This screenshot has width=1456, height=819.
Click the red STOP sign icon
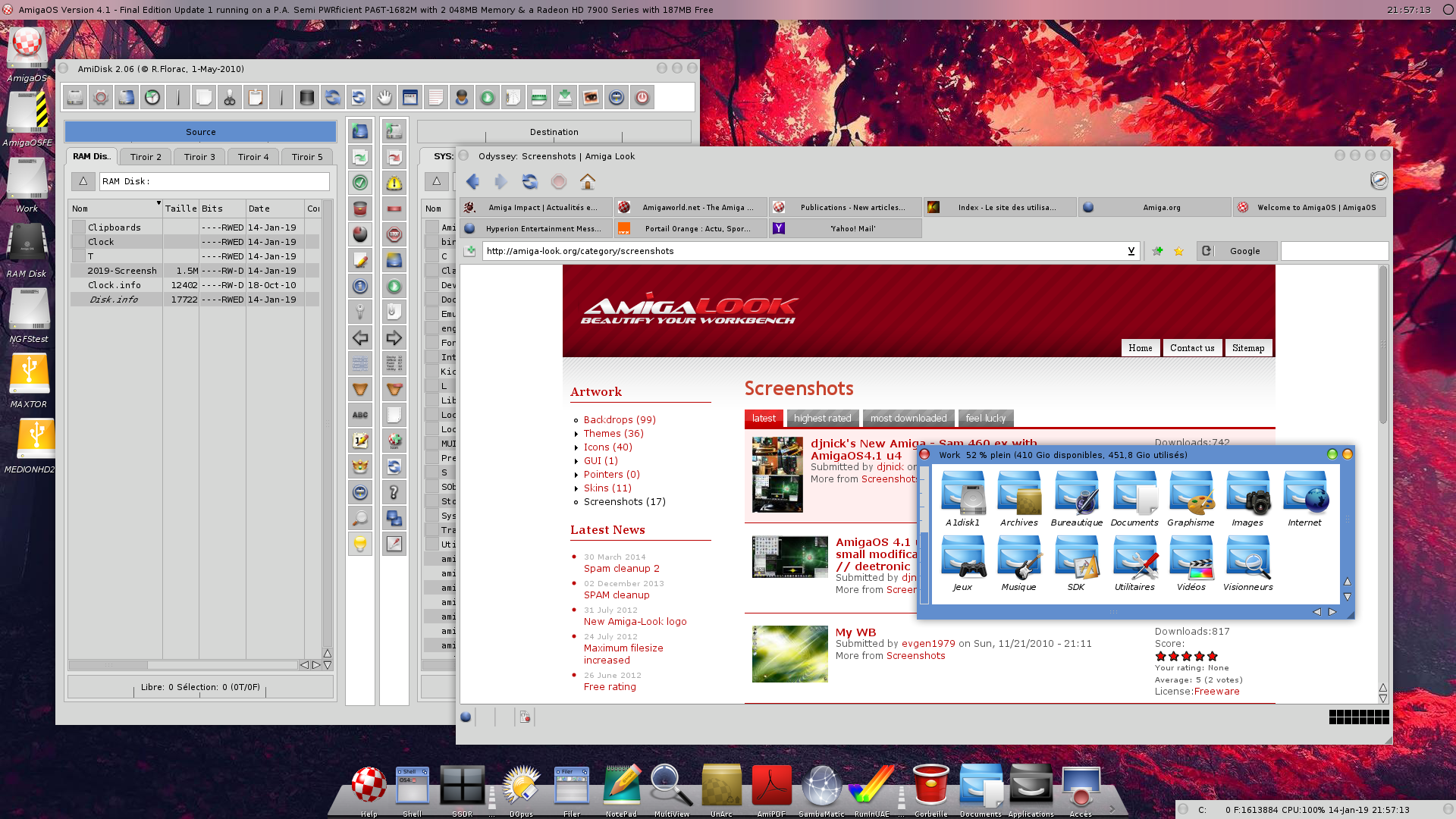[394, 234]
